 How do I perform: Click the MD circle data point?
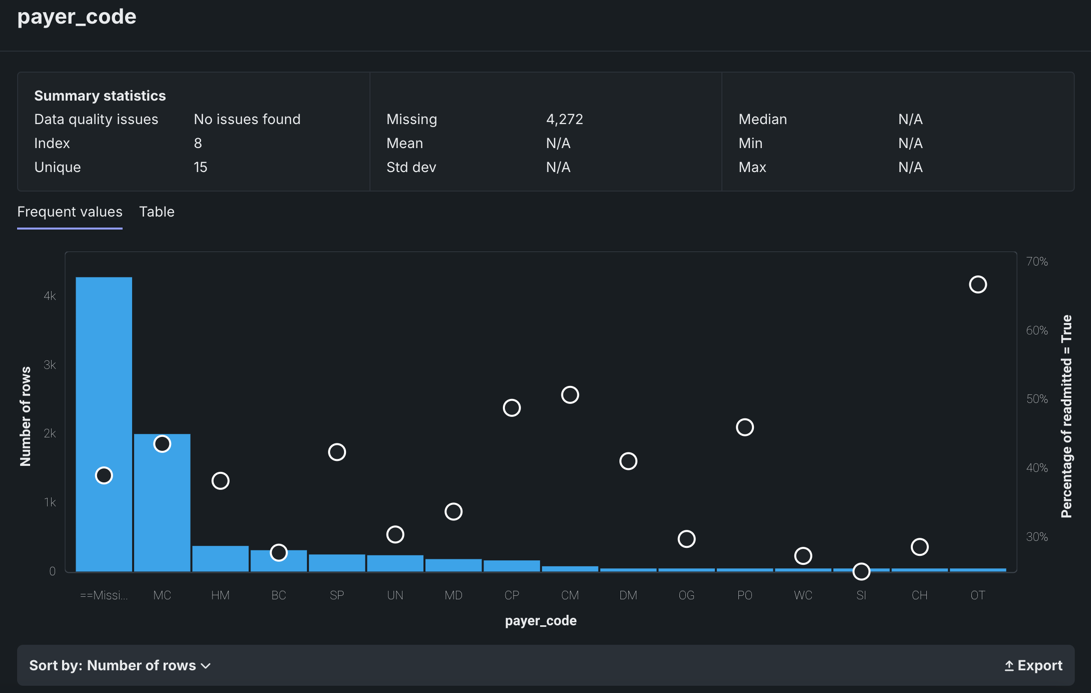[x=453, y=512]
